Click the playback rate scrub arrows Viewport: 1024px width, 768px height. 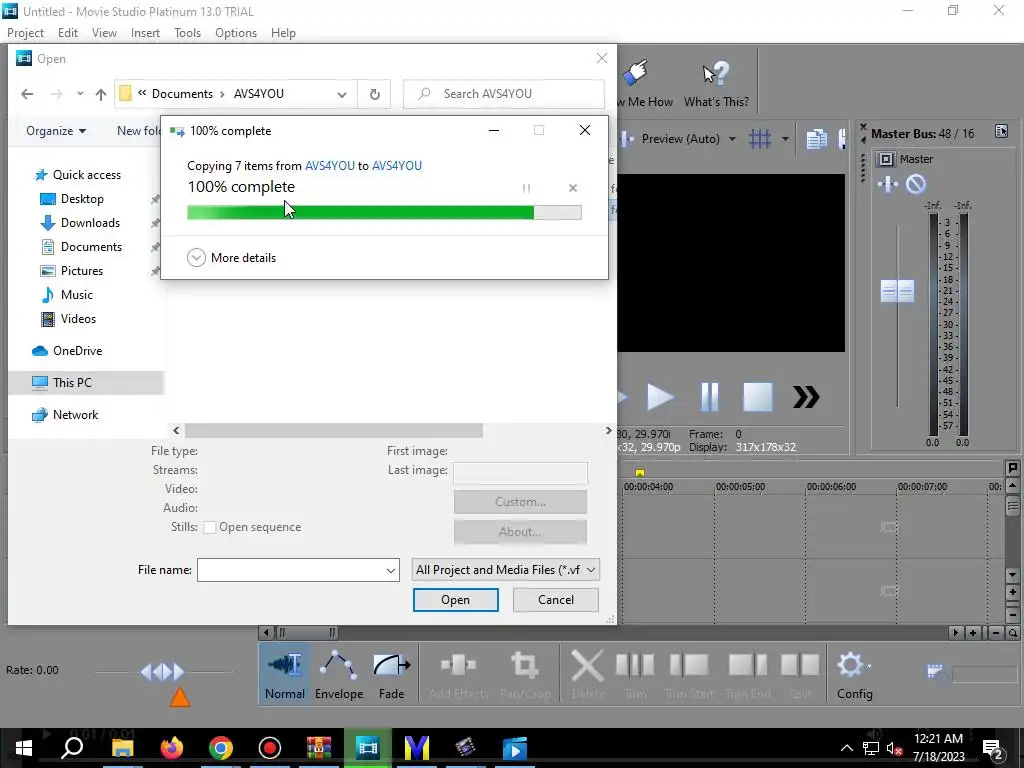click(x=163, y=671)
